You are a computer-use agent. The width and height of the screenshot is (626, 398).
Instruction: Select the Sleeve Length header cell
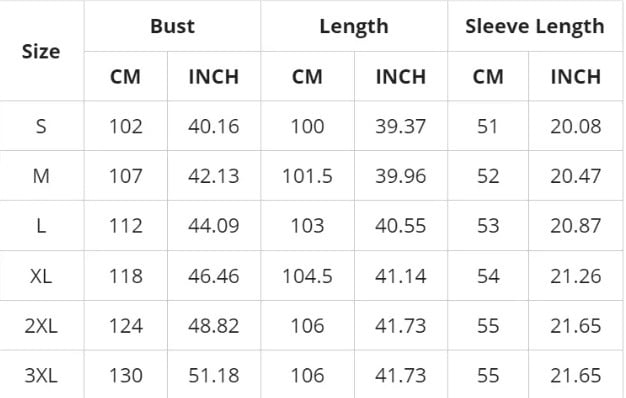click(535, 27)
